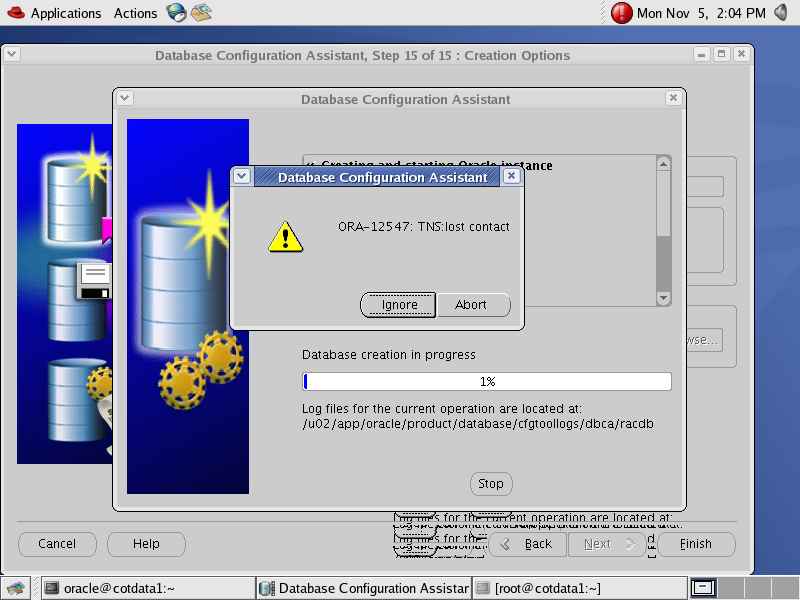Viewport: 800px width, 600px height.
Task: Open the email launcher icon in panel
Action: pos(201,13)
